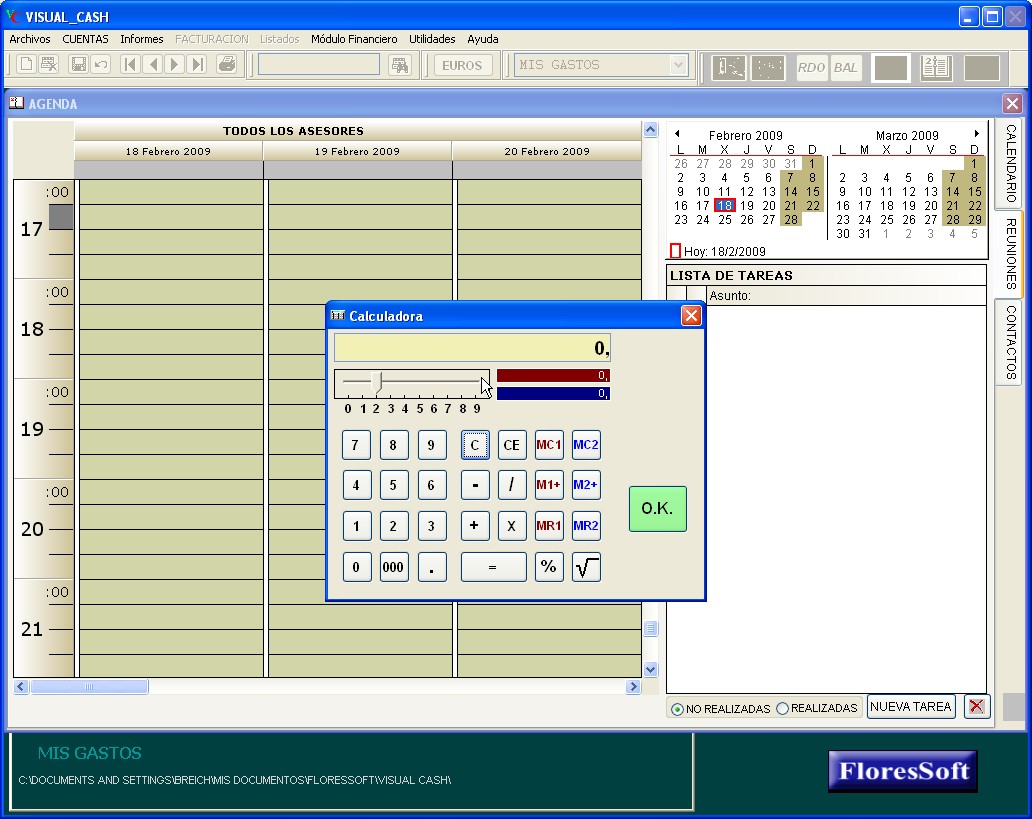Select the REALIZADAS radio button

click(x=783, y=708)
